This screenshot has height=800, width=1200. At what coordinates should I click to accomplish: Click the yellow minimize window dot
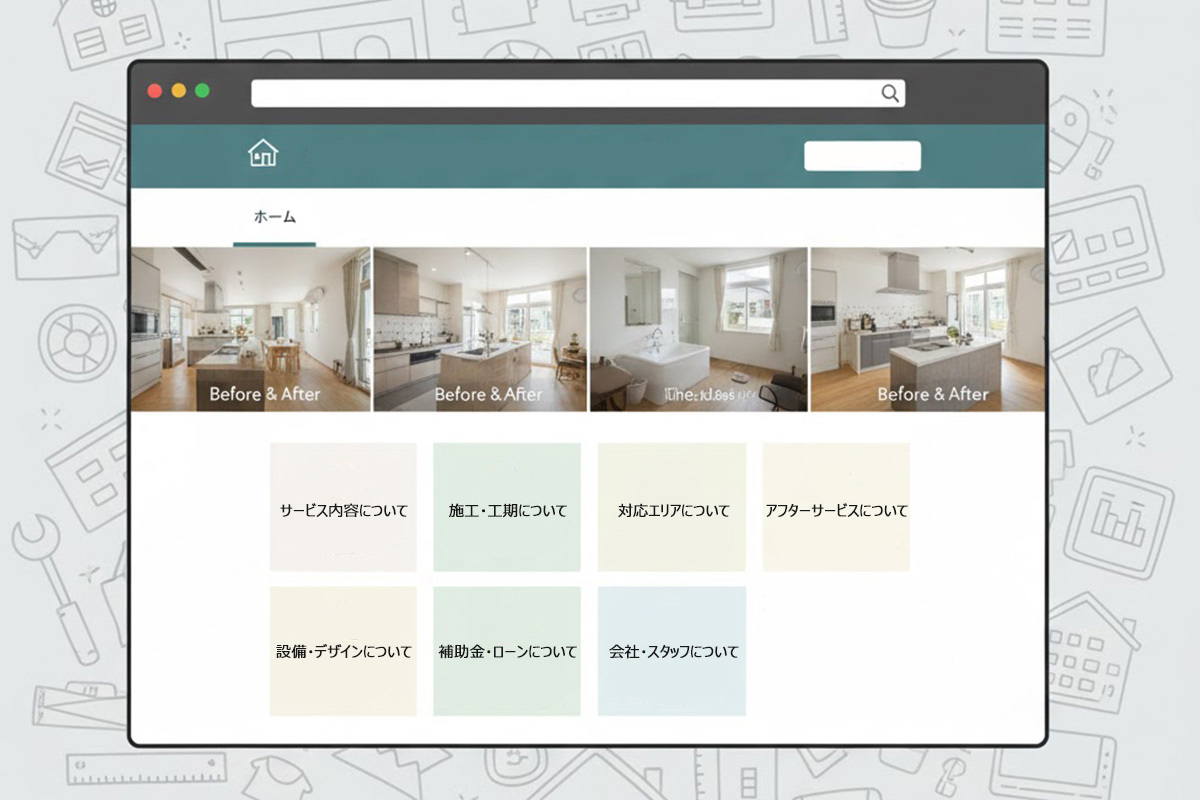point(179,91)
